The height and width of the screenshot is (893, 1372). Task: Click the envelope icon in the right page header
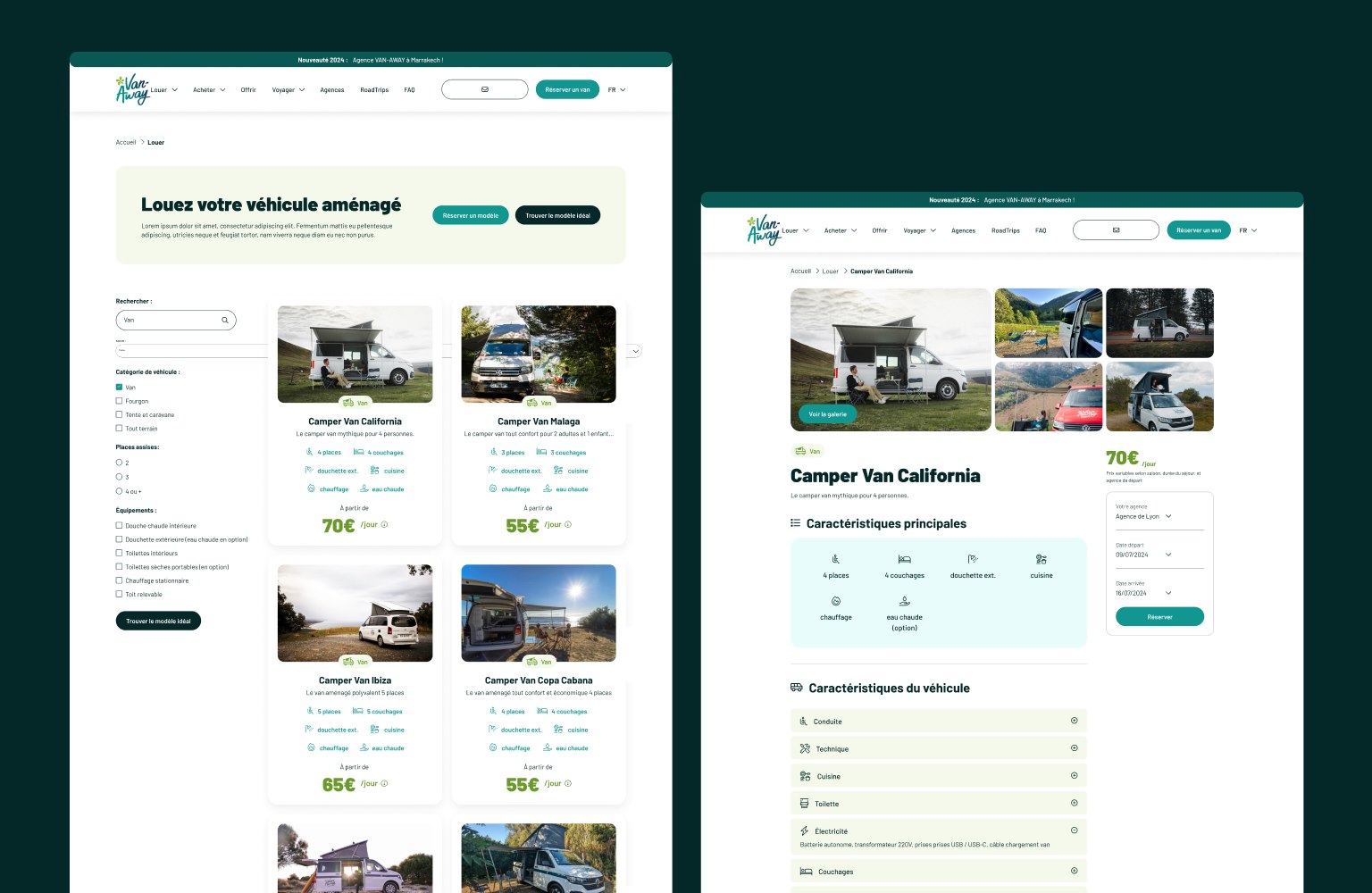pyautogui.click(x=1116, y=230)
